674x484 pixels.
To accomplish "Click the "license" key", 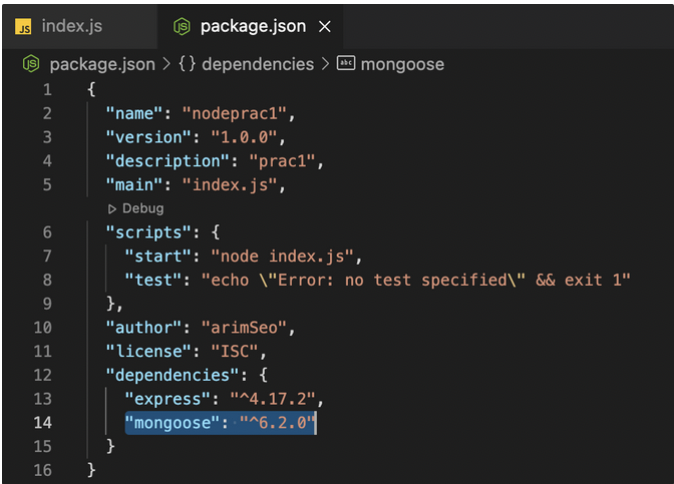I will click(148, 352).
